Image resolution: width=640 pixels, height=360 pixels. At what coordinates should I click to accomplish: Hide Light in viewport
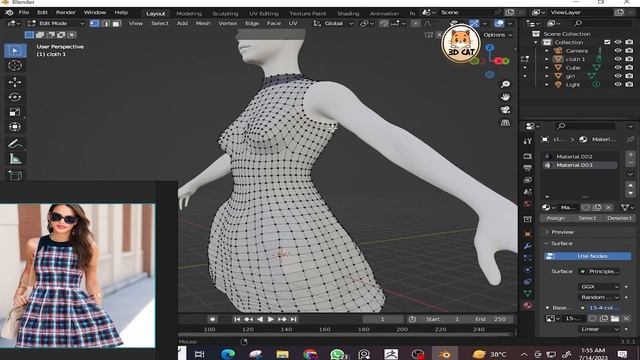tap(618, 84)
